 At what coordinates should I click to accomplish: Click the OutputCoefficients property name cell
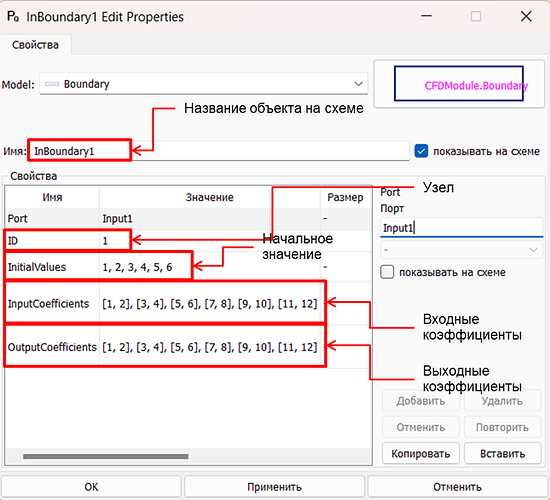click(53, 347)
